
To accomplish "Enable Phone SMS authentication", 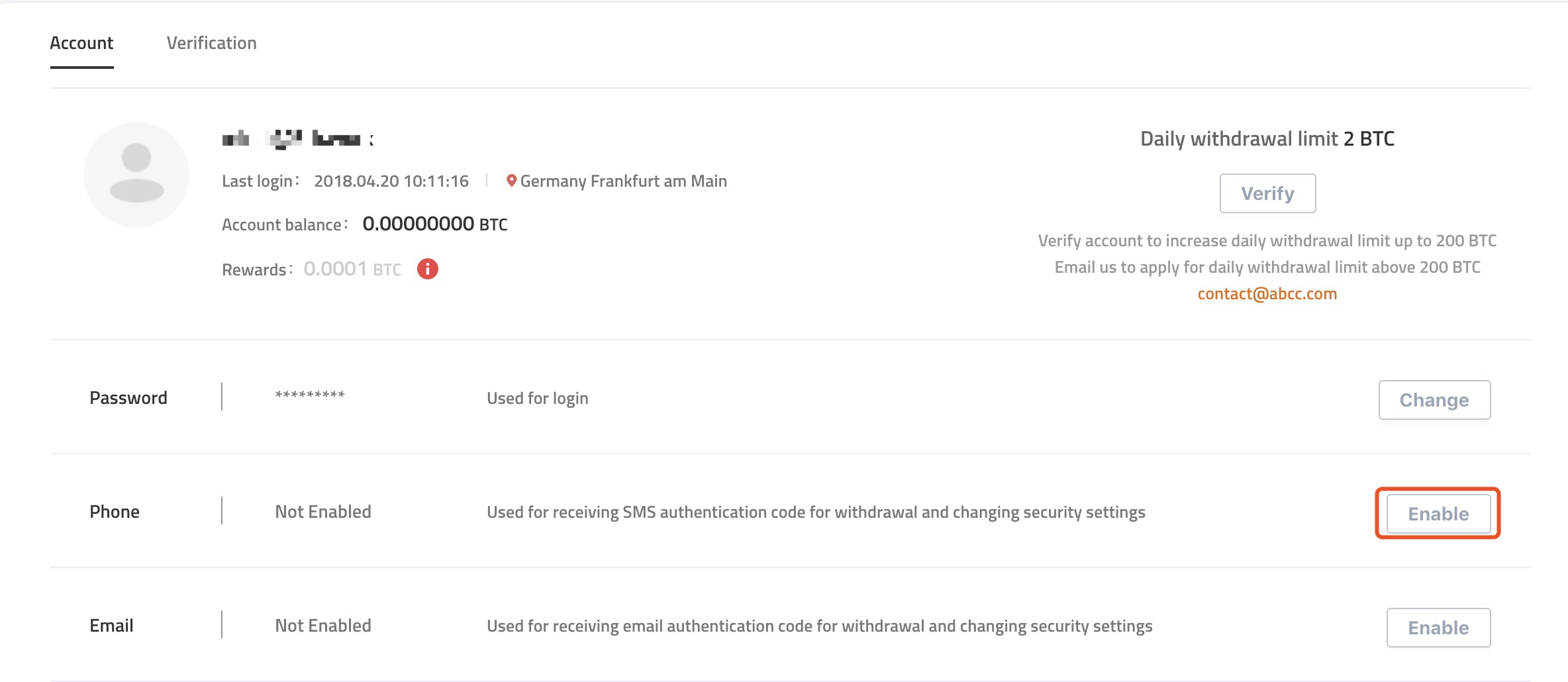I will click(1438, 514).
